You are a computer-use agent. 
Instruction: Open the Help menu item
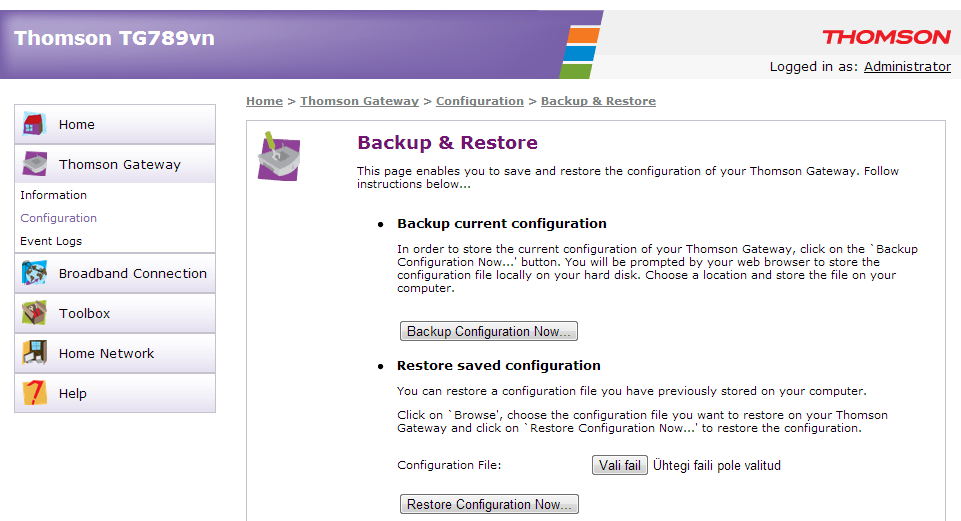115,394
